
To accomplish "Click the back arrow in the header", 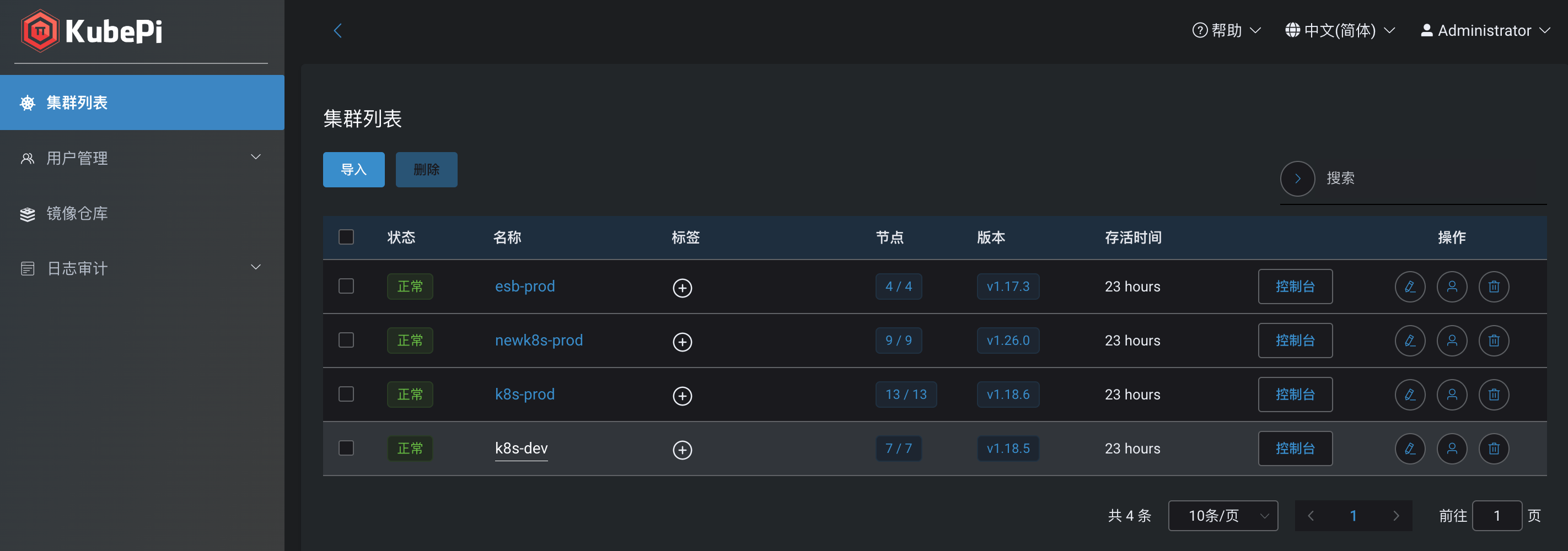I will (x=338, y=30).
